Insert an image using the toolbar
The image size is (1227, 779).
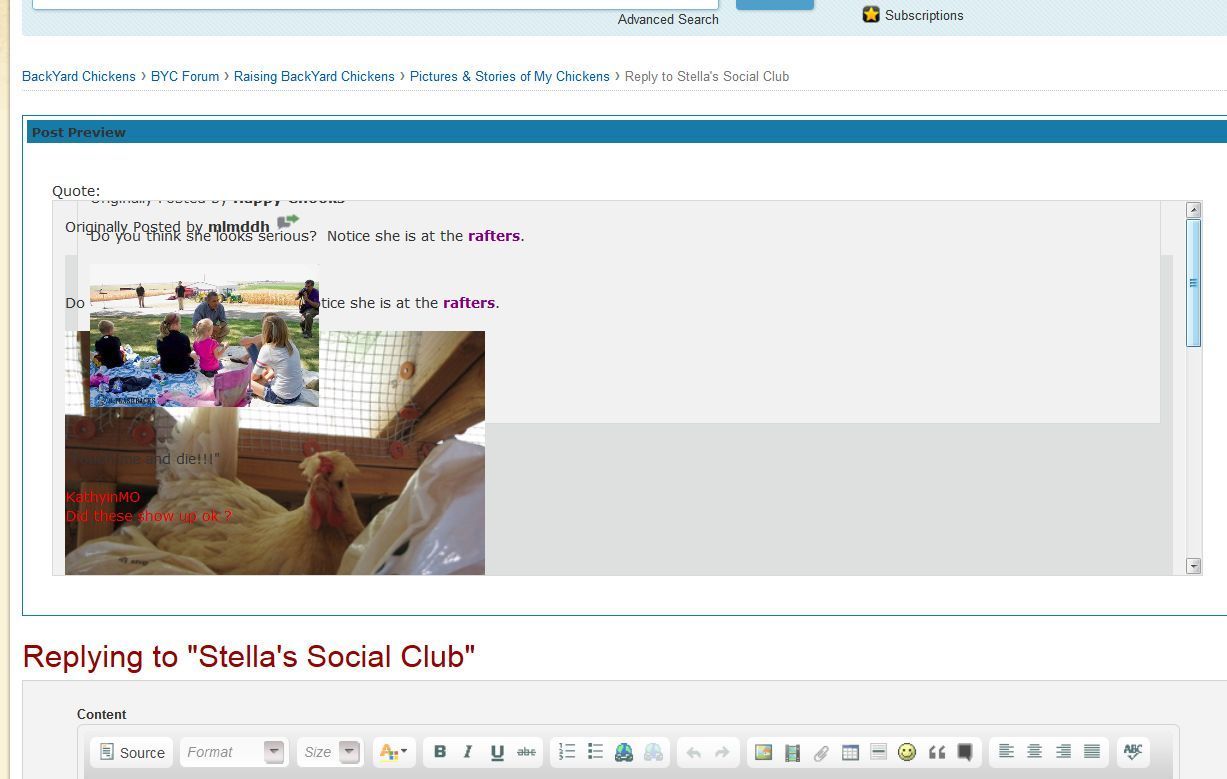coord(763,752)
